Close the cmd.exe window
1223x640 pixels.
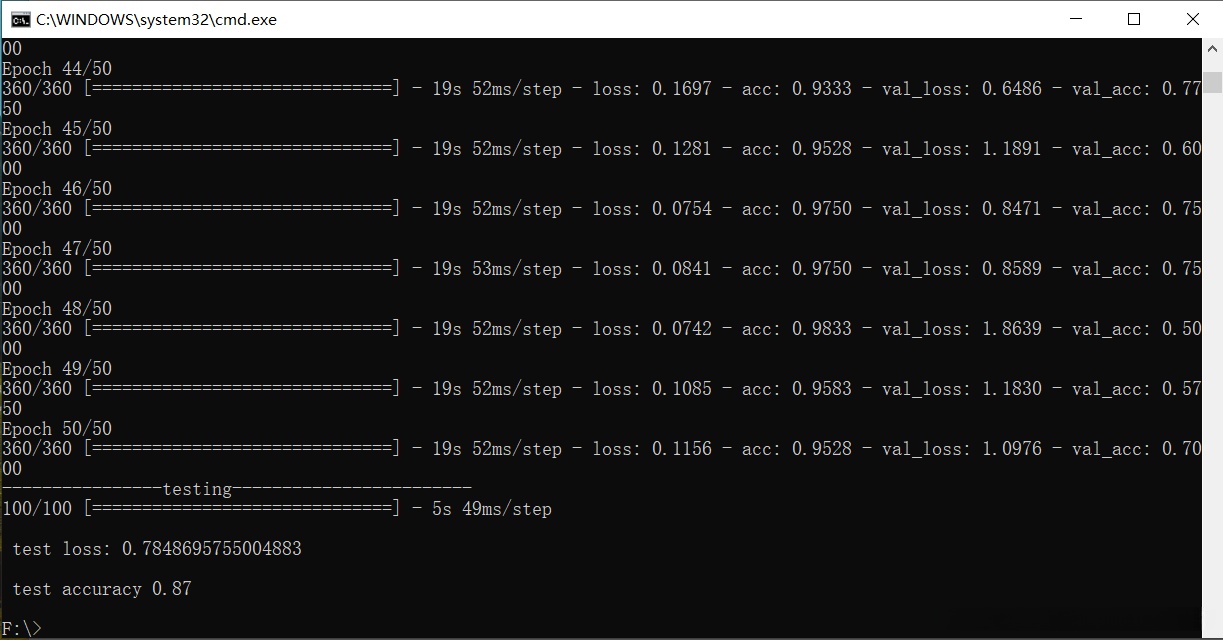(1193, 19)
